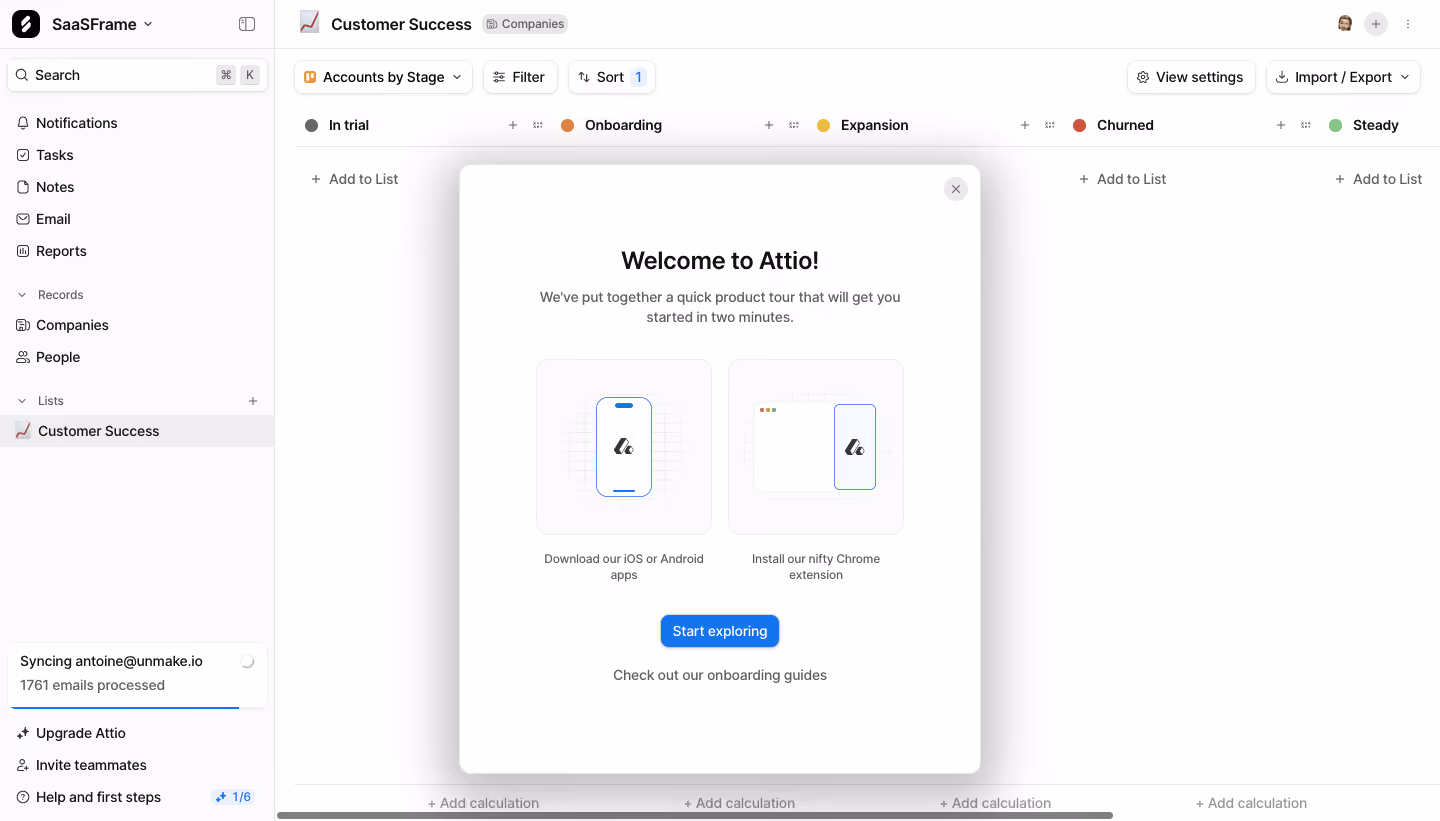Viewport: 1440px width, 821px height.
Task: Open Reports in the sidebar
Action: click(x=137, y=251)
